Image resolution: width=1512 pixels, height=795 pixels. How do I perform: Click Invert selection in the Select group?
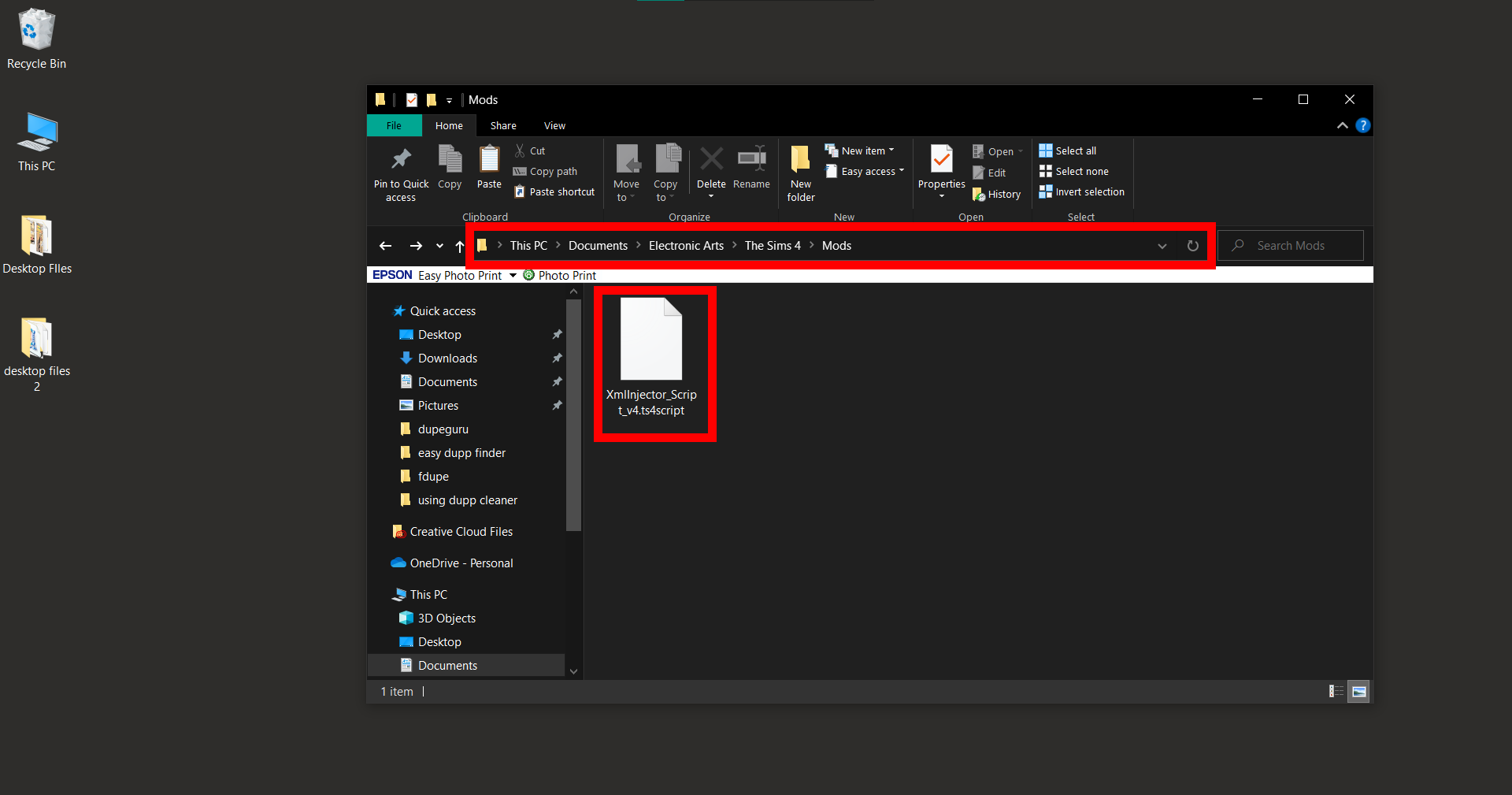click(x=1081, y=191)
